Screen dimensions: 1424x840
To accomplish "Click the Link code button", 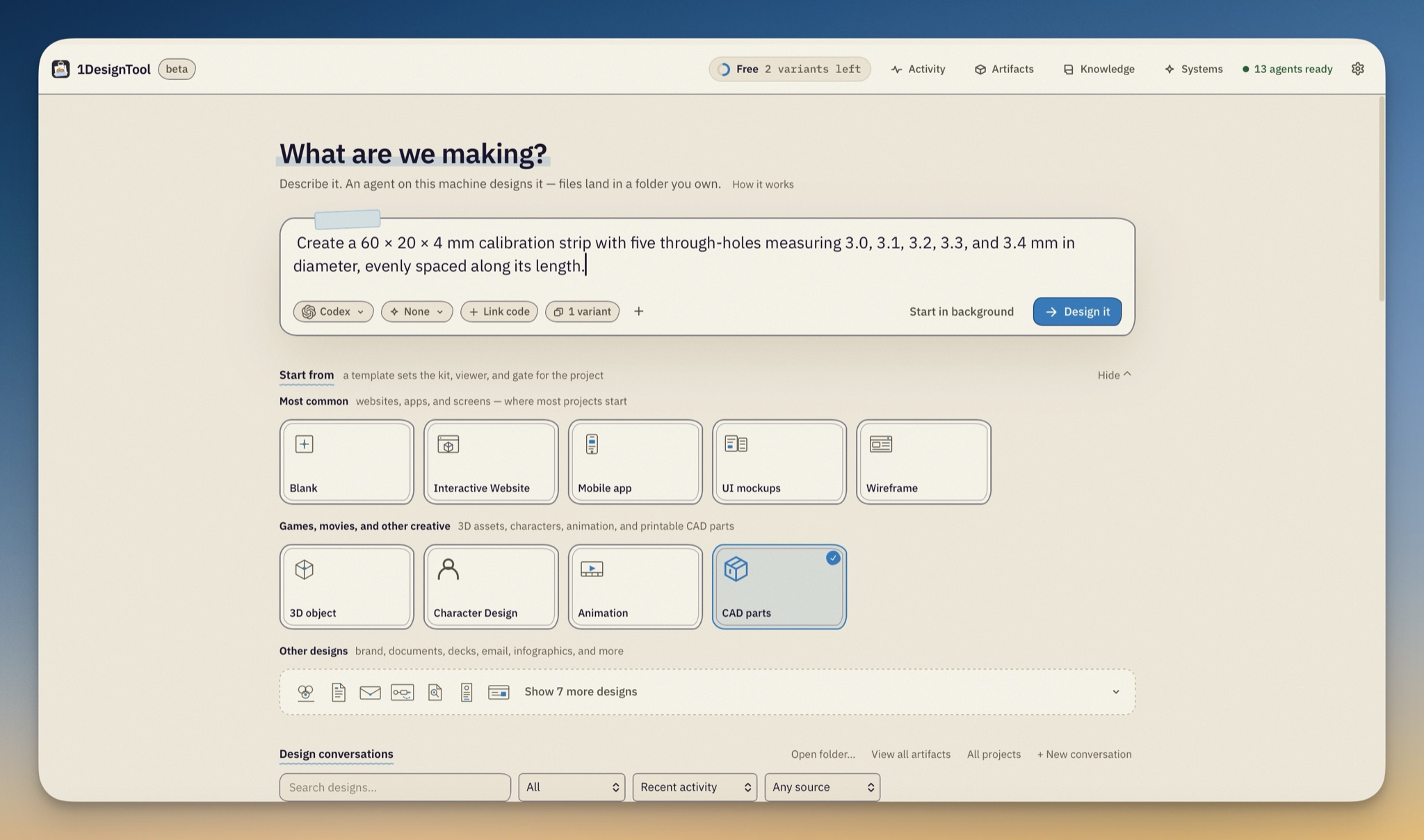I will (x=499, y=312).
